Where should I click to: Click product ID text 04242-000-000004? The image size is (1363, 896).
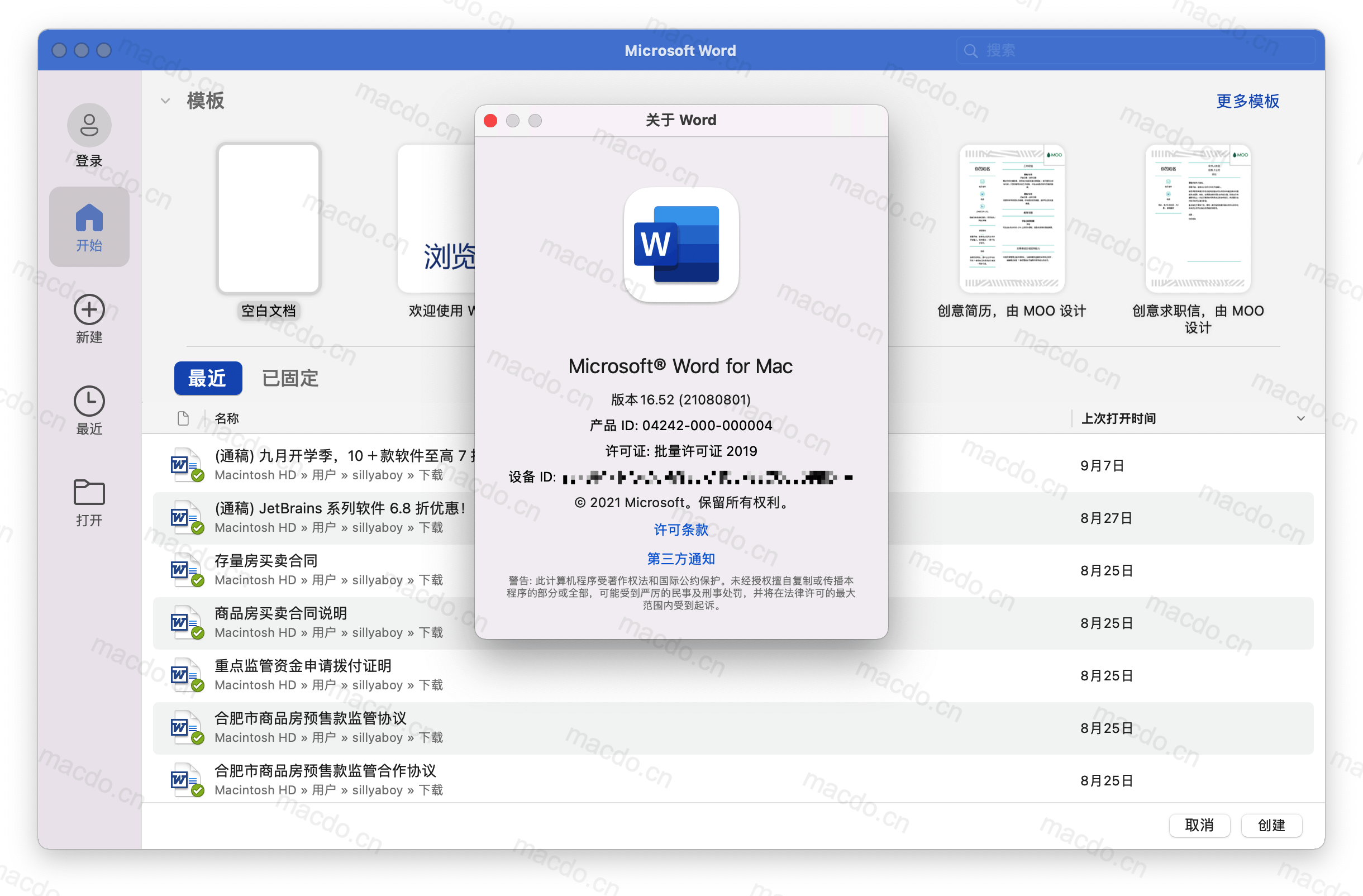[707, 426]
